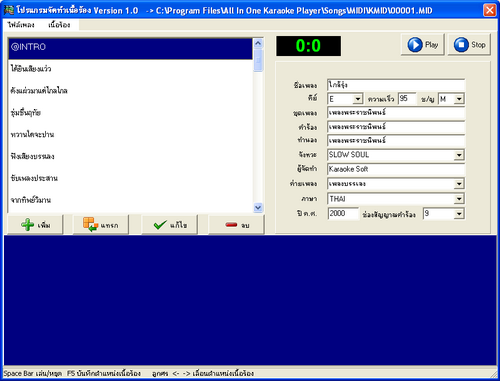The width and height of the screenshot is (500, 381).
Task: Select the @INTRO lyric row
Action: click(x=130, y=49)
